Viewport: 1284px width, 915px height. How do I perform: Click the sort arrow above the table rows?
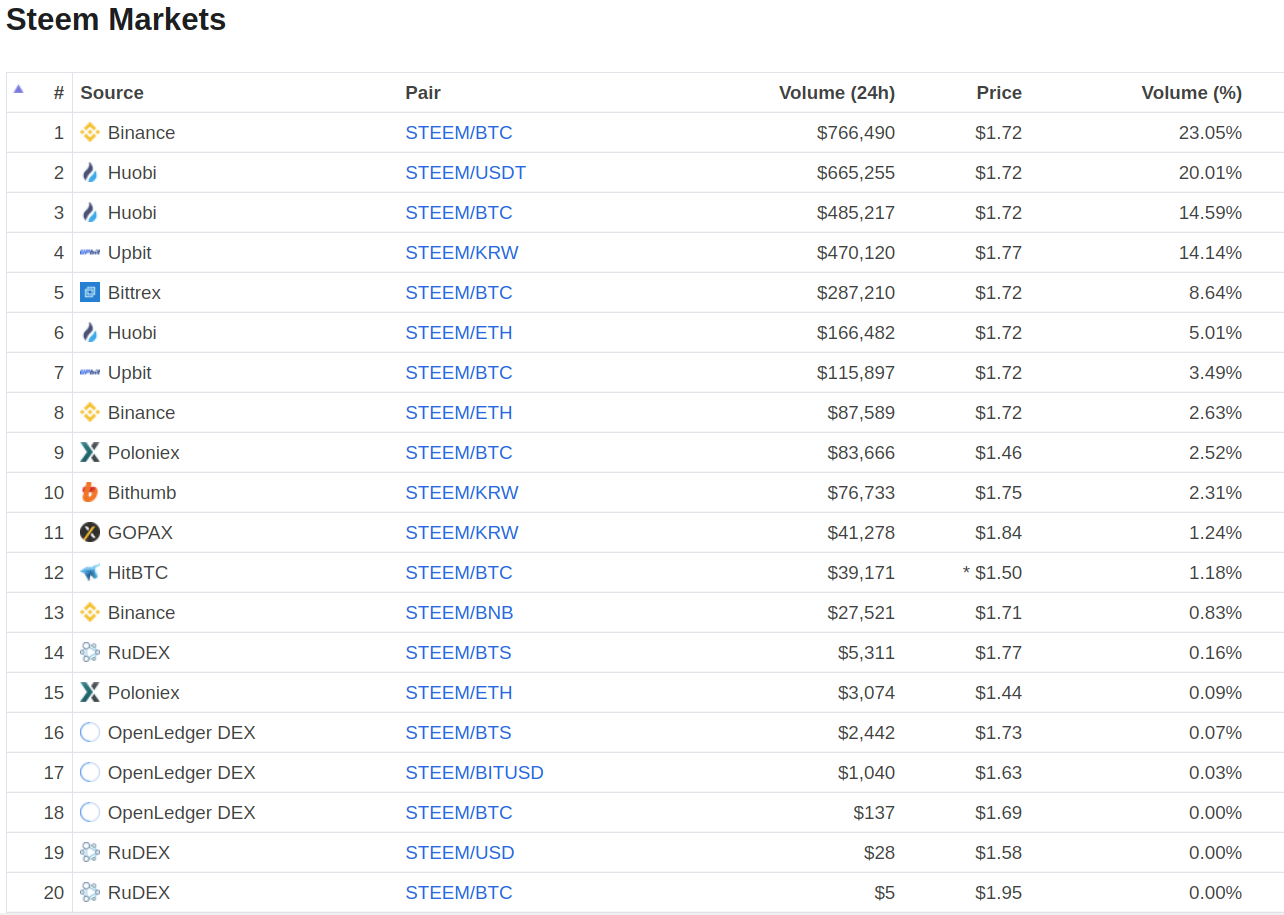18,89
